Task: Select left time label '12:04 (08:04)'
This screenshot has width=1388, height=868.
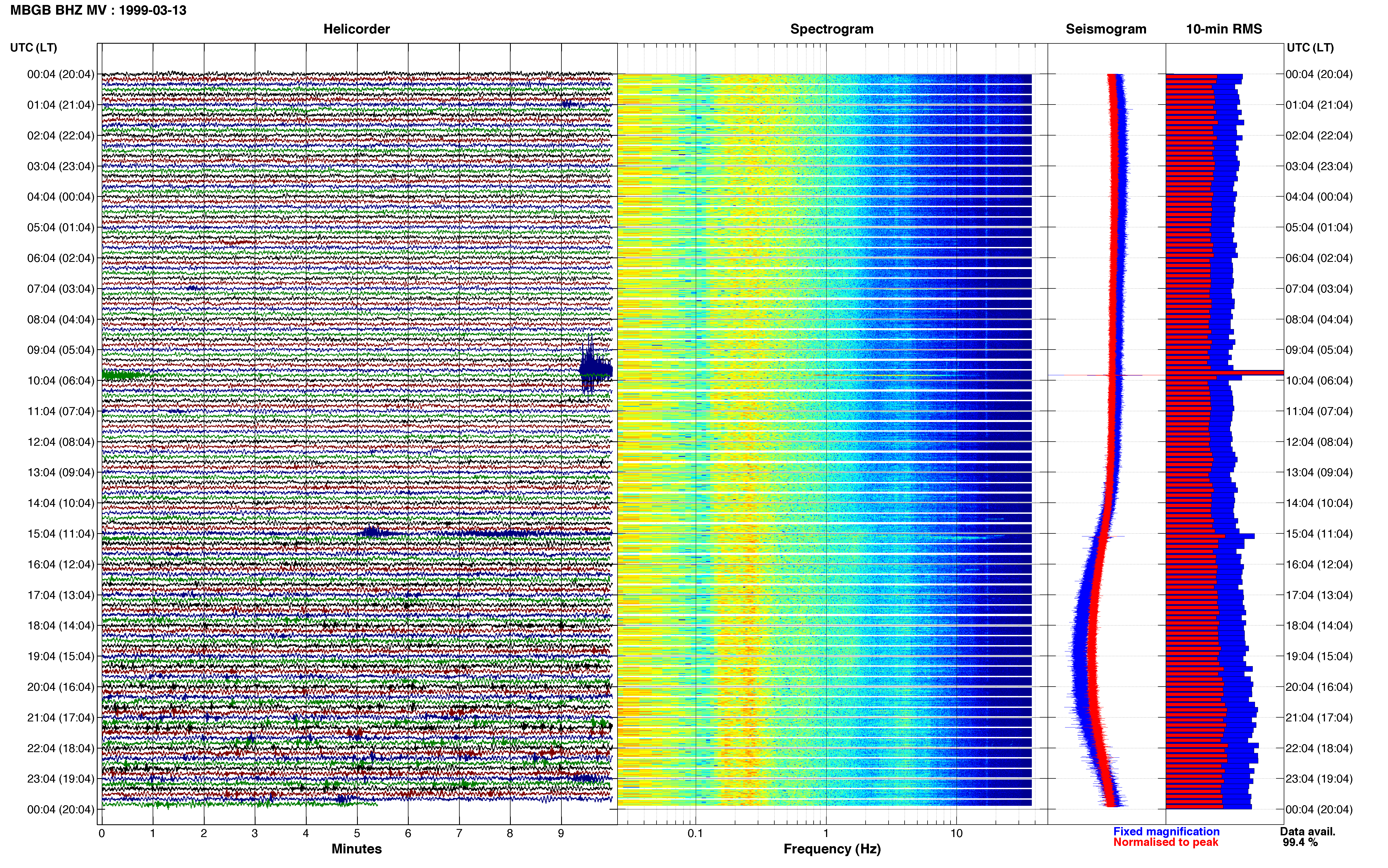Action: click(x=61, y=442)
